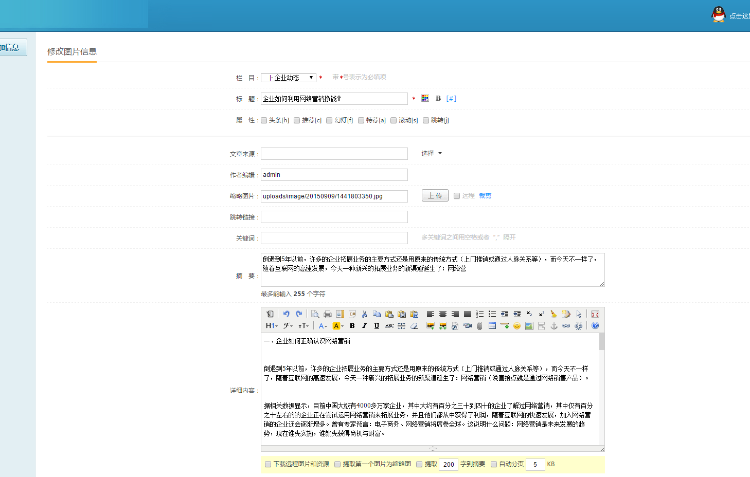Check the 头条[h] attribute checkbox
Screen dimensions: 750x477
[263, 120]
